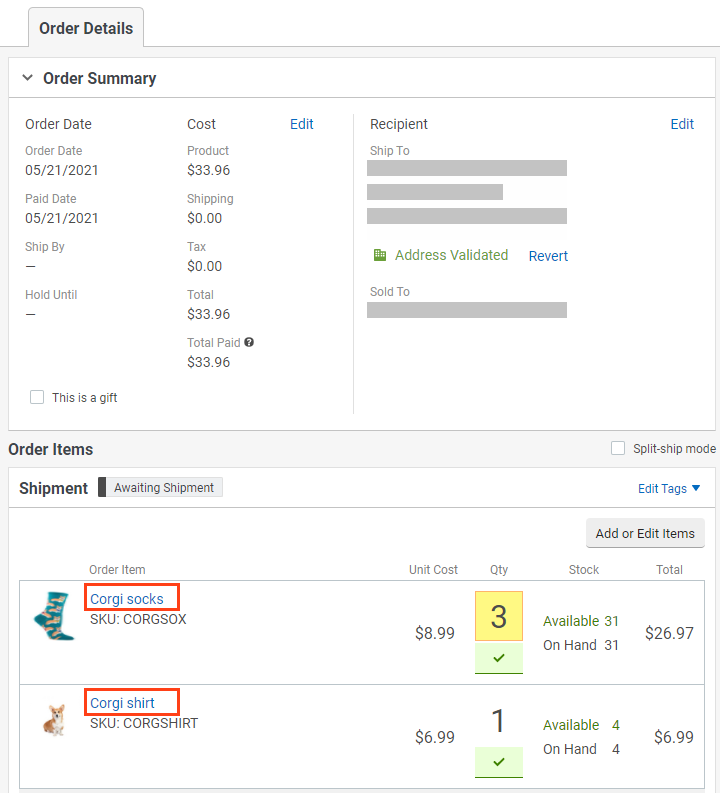720x793 pixels.
Task: Click the Awaiting Shipment status badge
Action: pyautogui.click(x=164, y=488)
